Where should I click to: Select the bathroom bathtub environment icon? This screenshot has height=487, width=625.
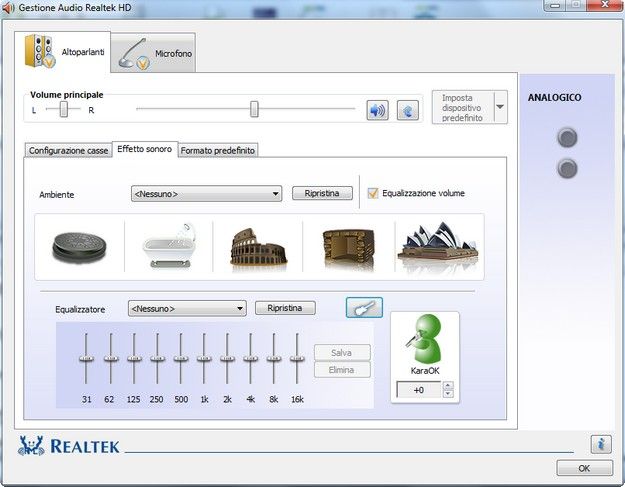170,245
